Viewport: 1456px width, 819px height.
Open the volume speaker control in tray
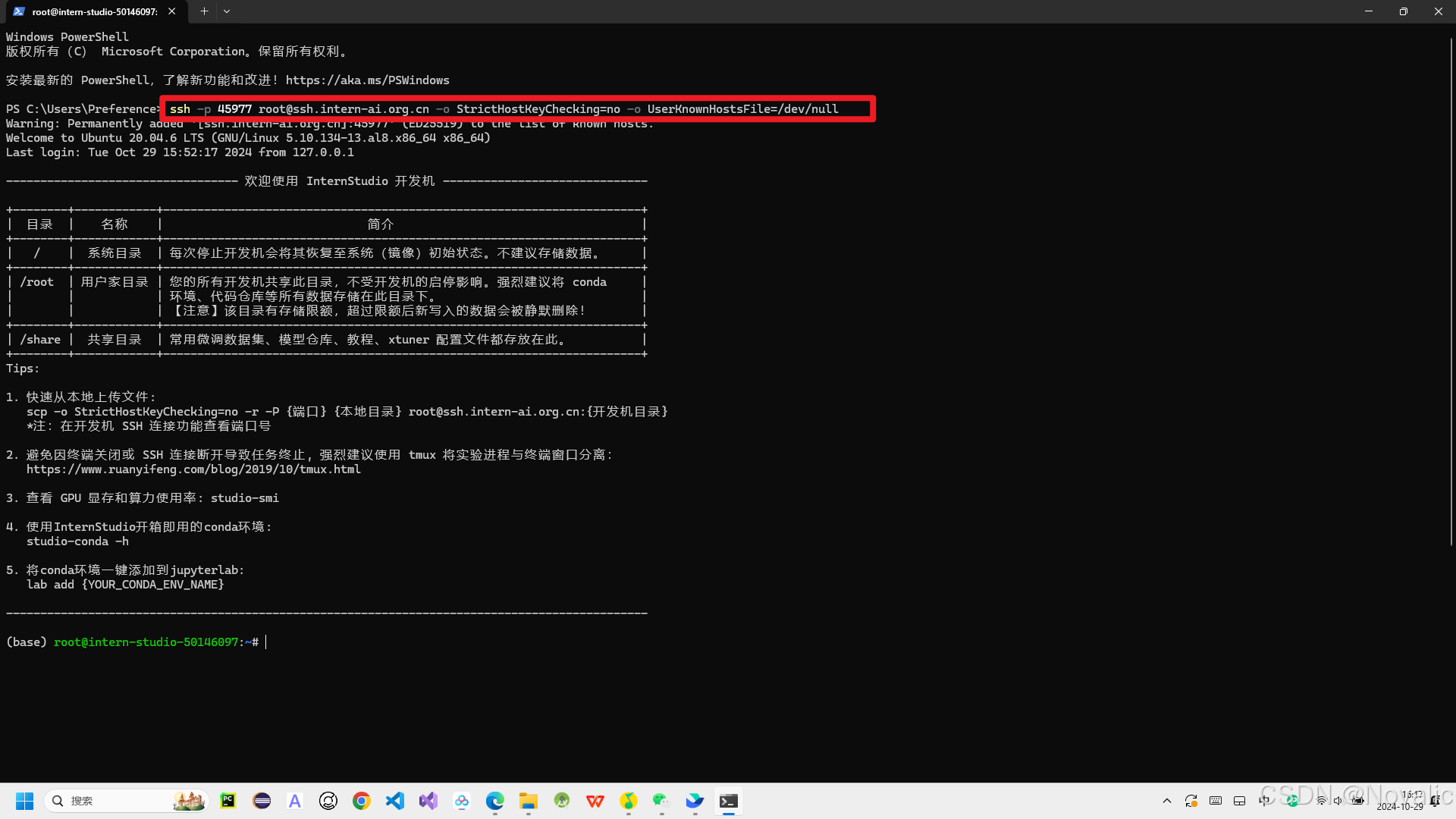pyautogui.click(x=1338, y=801)
